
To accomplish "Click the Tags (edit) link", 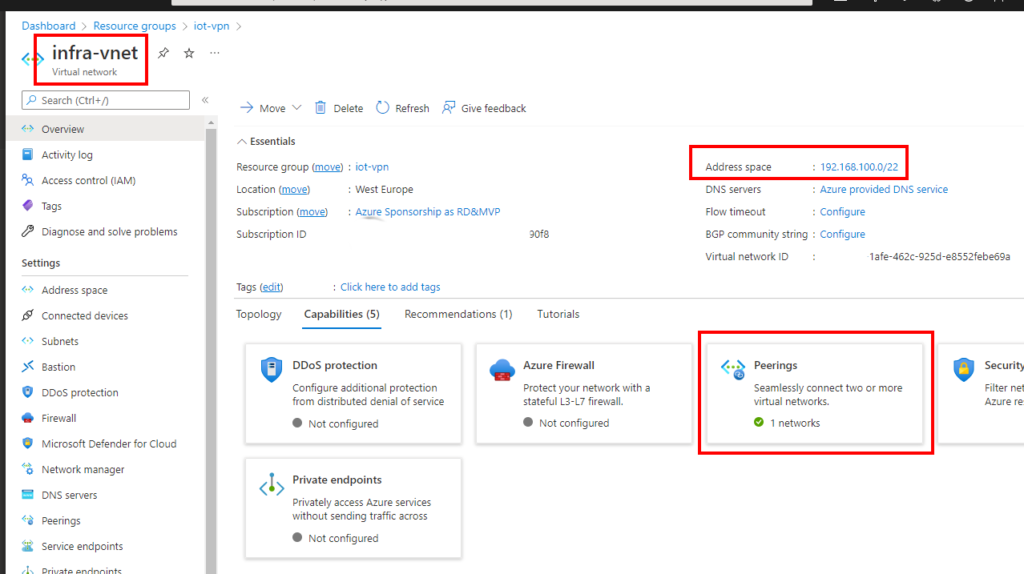I will [x=272, y=287].
